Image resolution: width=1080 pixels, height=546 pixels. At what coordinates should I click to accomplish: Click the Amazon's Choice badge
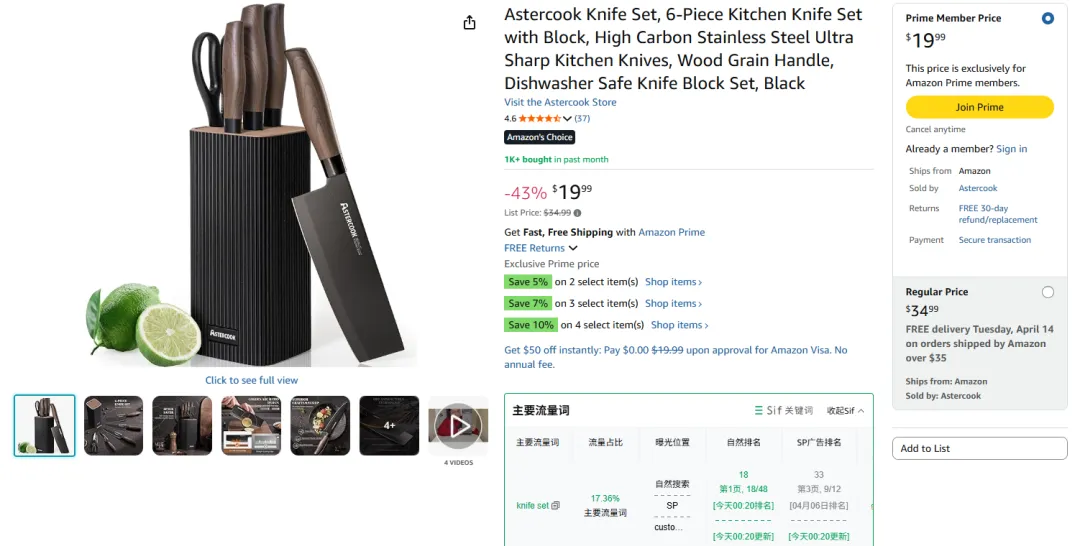point(539,137)
